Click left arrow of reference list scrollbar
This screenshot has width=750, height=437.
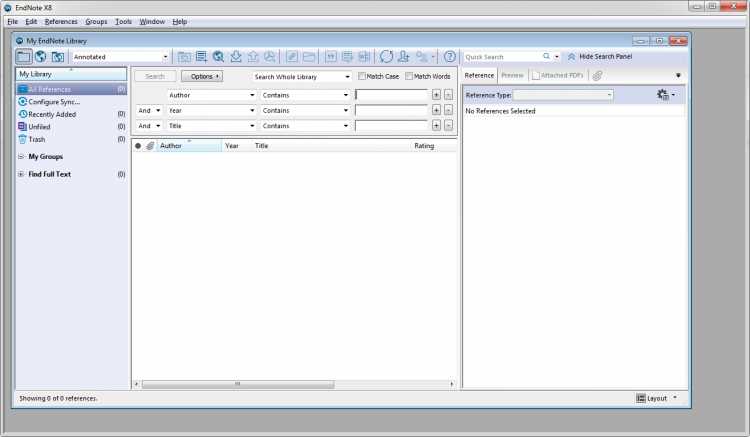[136, 384]
